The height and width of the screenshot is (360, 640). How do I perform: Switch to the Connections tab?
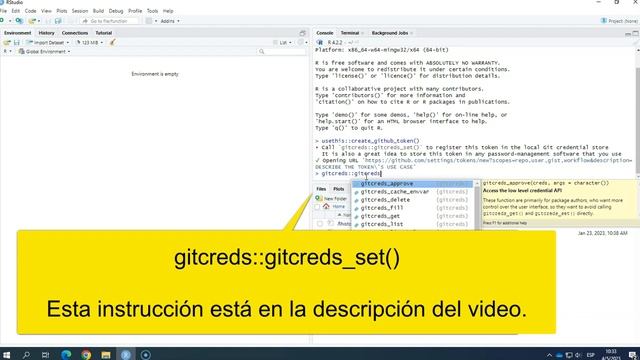(75, 33)
